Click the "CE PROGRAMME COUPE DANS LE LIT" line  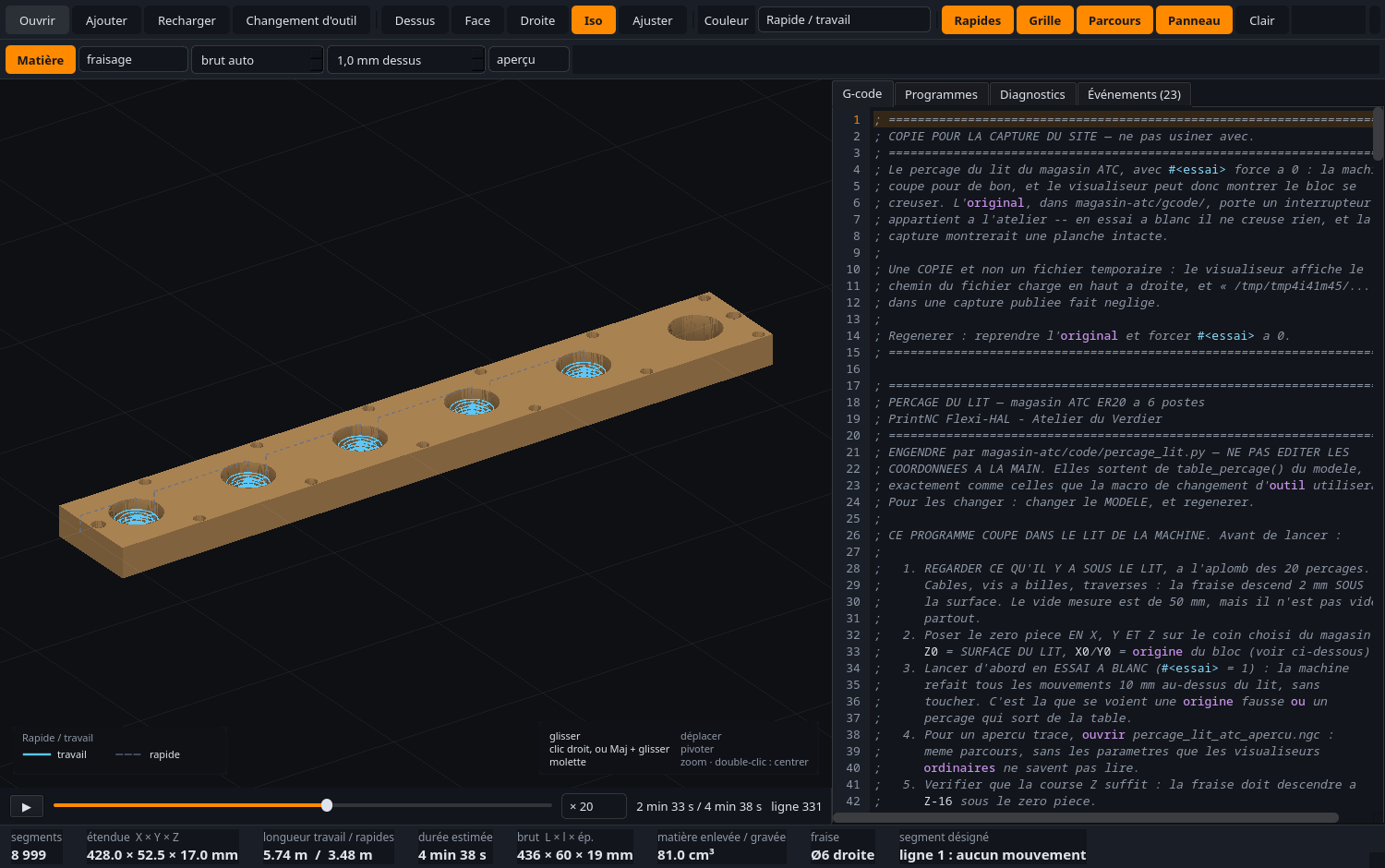pos(1108,536)
